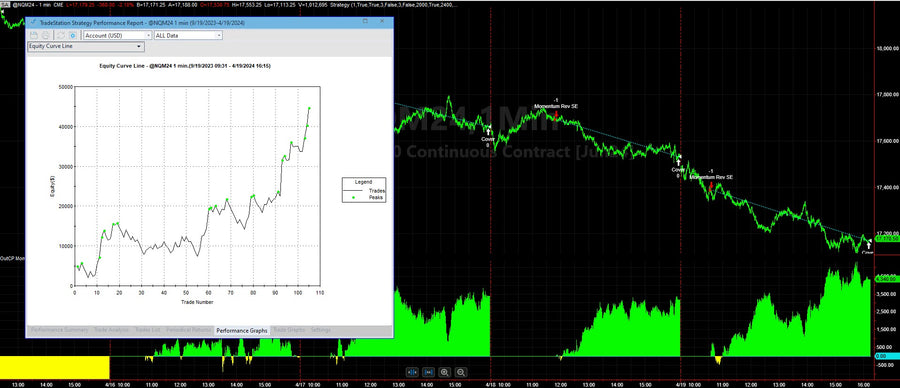Viewport: 900px width, 388px height.
Task: Click the Trade Number axis label
Action: pos(197,301)
